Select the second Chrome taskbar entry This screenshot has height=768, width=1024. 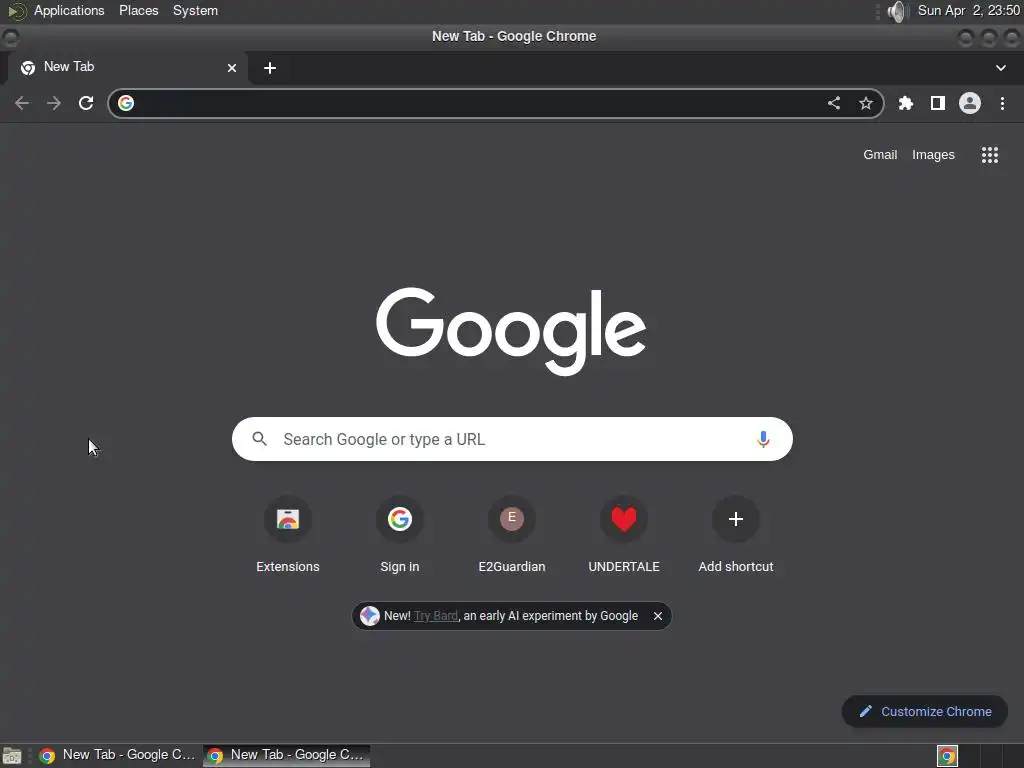(x=287, y=755)
